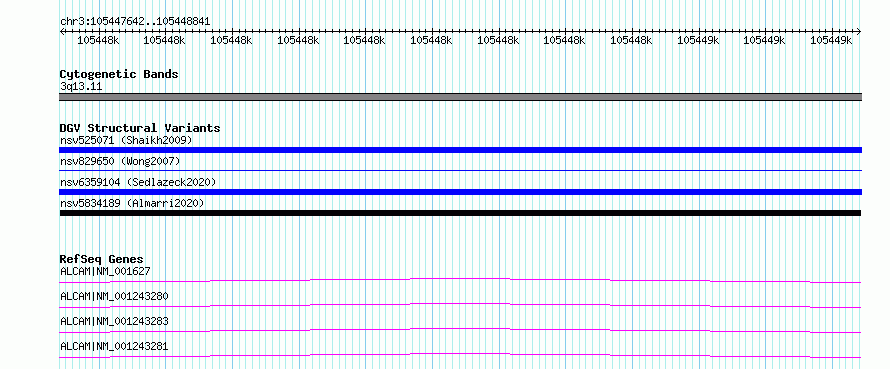This screenshot has width=890, height=369.
Task: Click the magenta line of ALCAM|NM_001243280
Action: tap(460, 305)
